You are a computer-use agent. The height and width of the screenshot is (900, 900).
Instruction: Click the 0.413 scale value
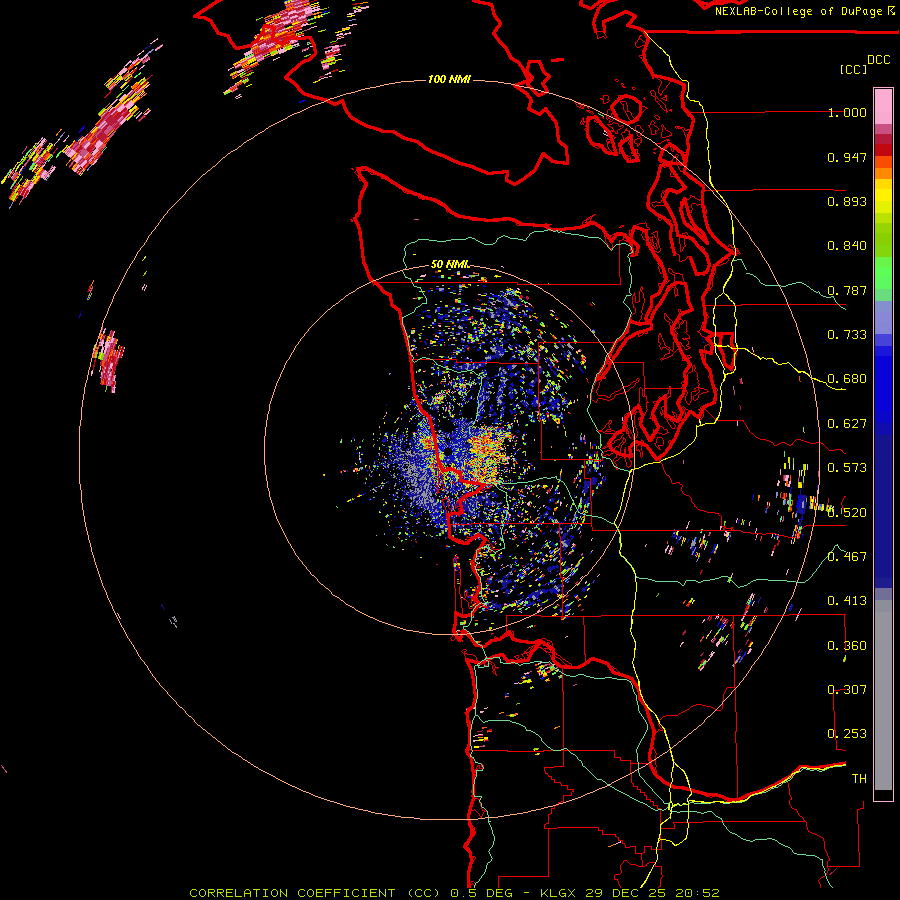click(x=847, y=601)
